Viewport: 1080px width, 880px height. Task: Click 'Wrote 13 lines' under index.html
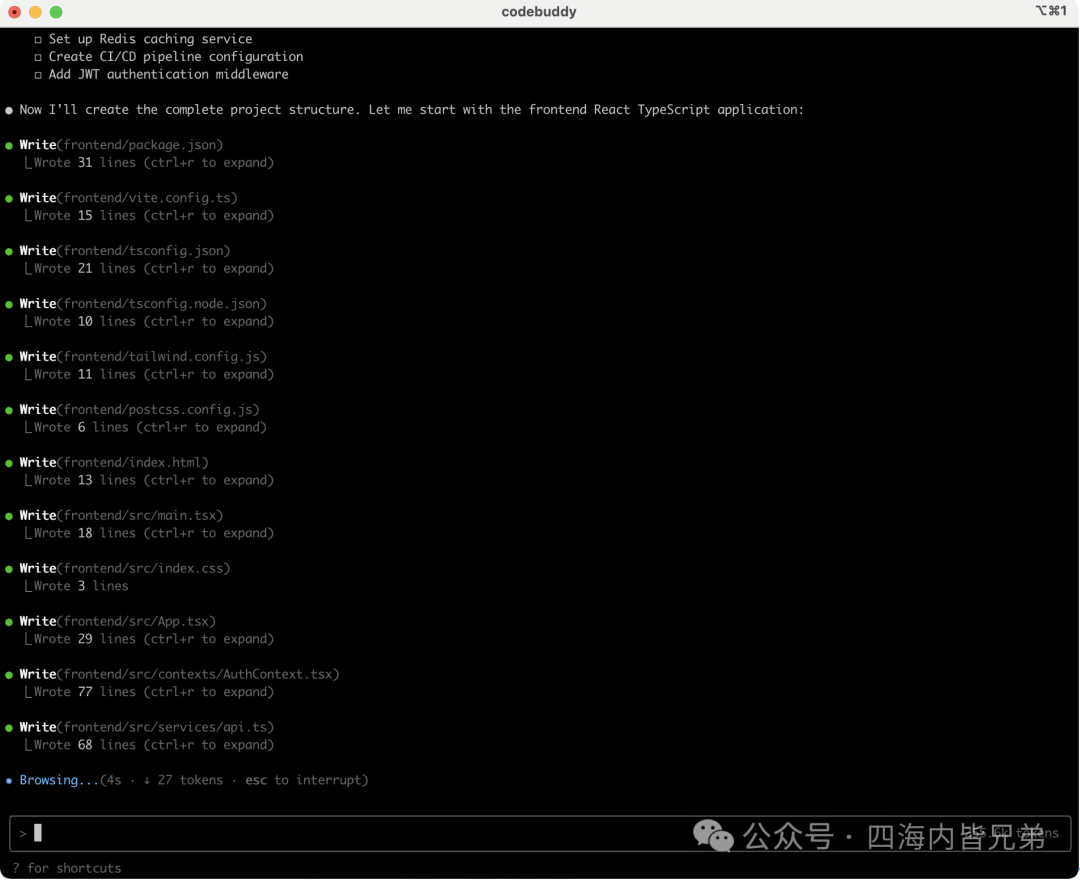pyautogui.click(x=85, y=481)
